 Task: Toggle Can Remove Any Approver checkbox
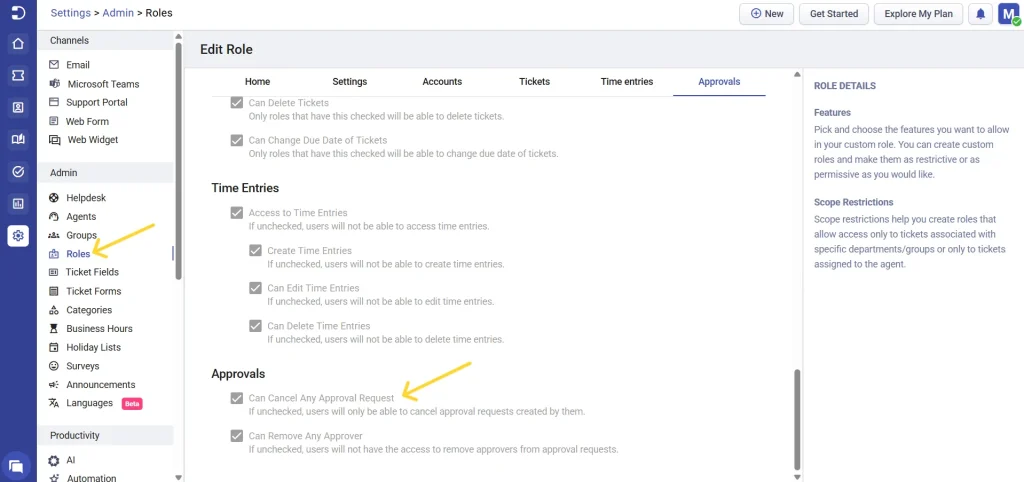coord(237,436)
